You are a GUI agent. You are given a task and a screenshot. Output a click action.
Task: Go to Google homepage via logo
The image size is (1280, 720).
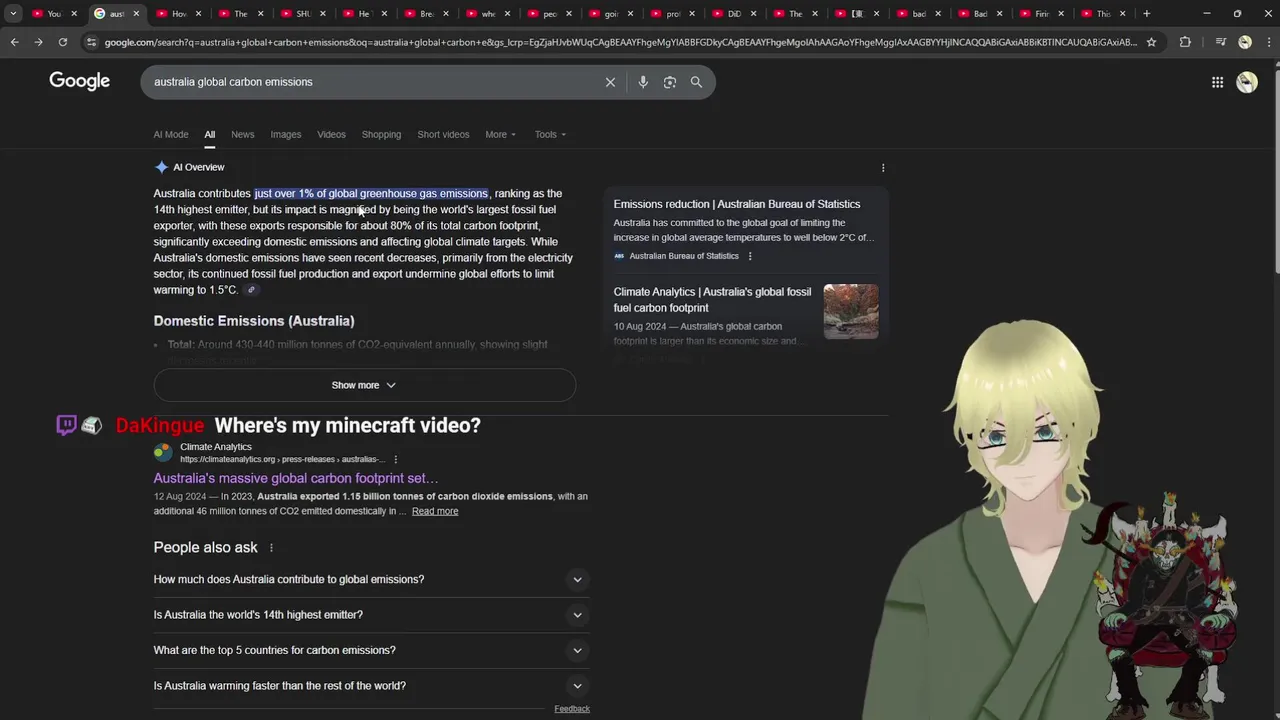[80, 82]
